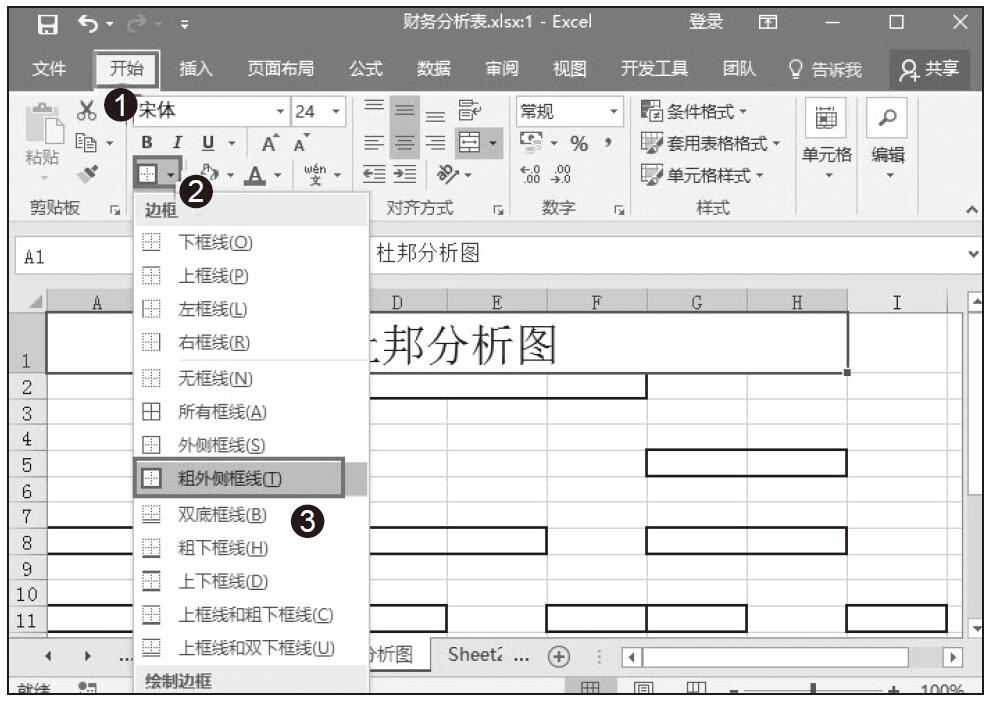
Task: Click the 共享 share button
Action: click(930, 69)
